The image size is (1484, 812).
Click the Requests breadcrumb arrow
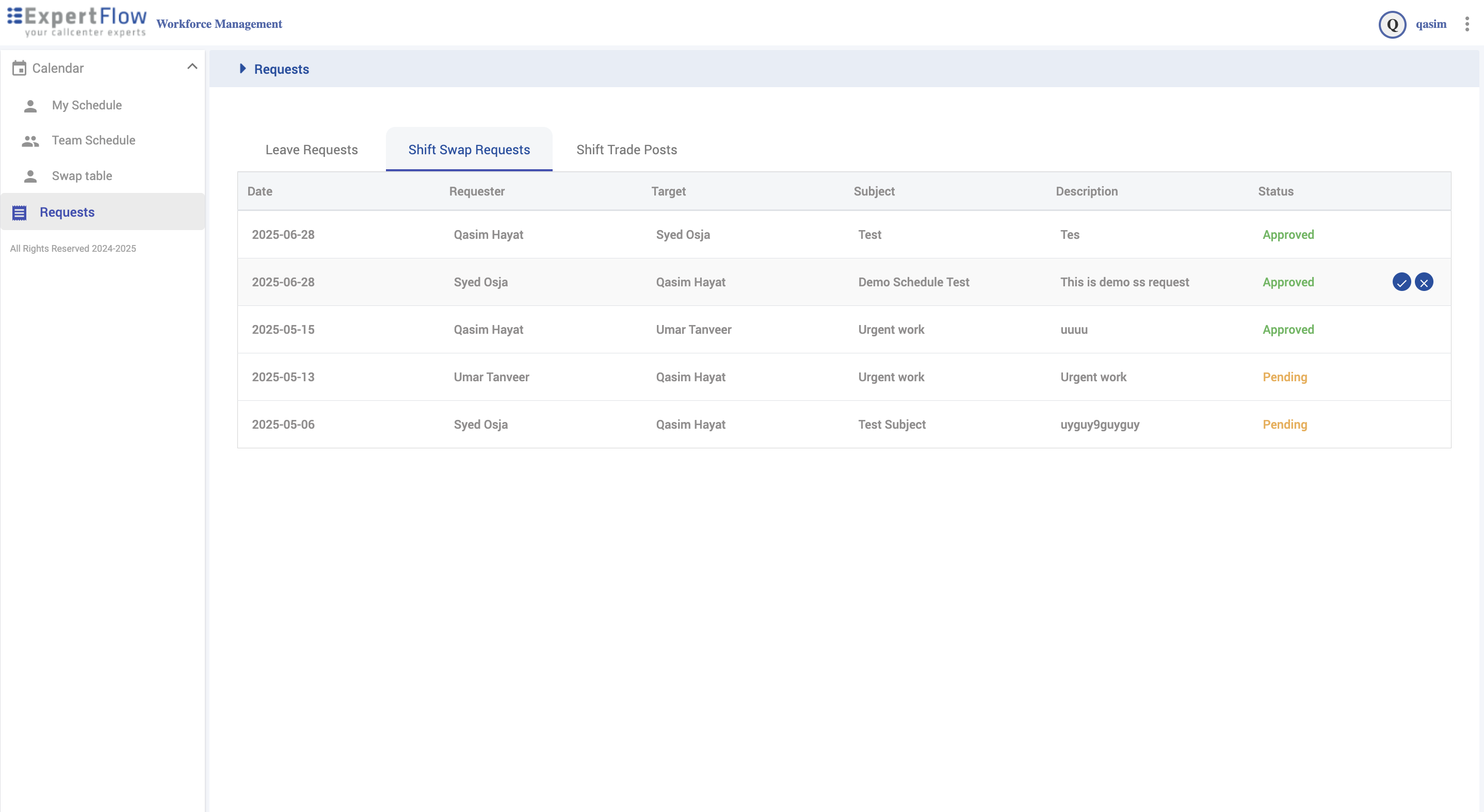coord(243,69)
